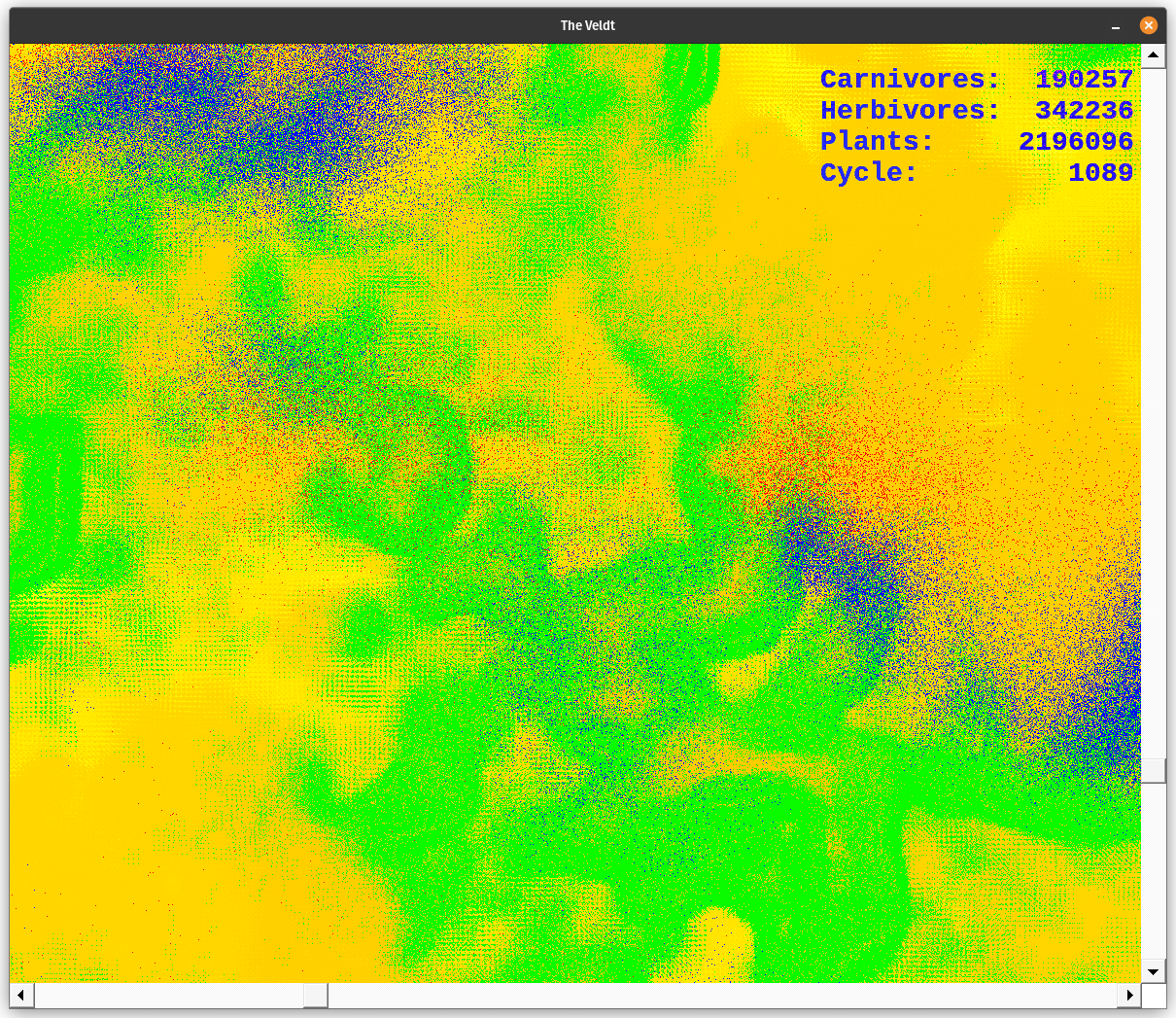Minimize The Veldt window
The width and height of the screenshot is (1176, 1018).
click(1117, 26)
